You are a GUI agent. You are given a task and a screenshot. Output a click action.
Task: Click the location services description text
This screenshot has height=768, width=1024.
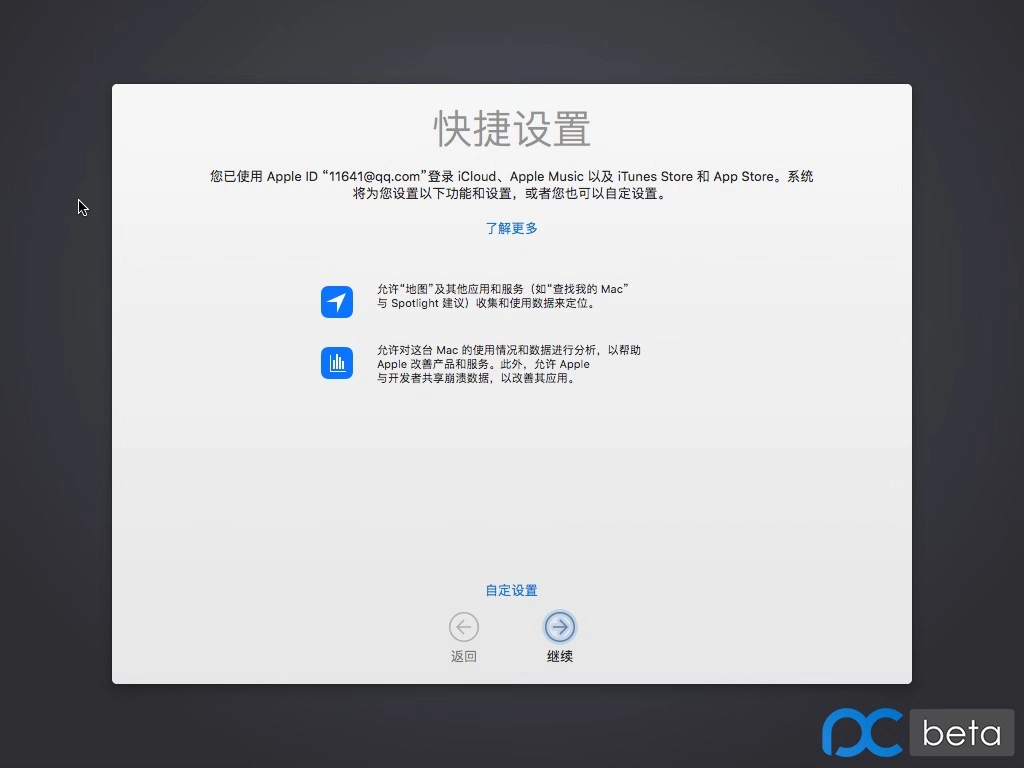pos(502,296)
